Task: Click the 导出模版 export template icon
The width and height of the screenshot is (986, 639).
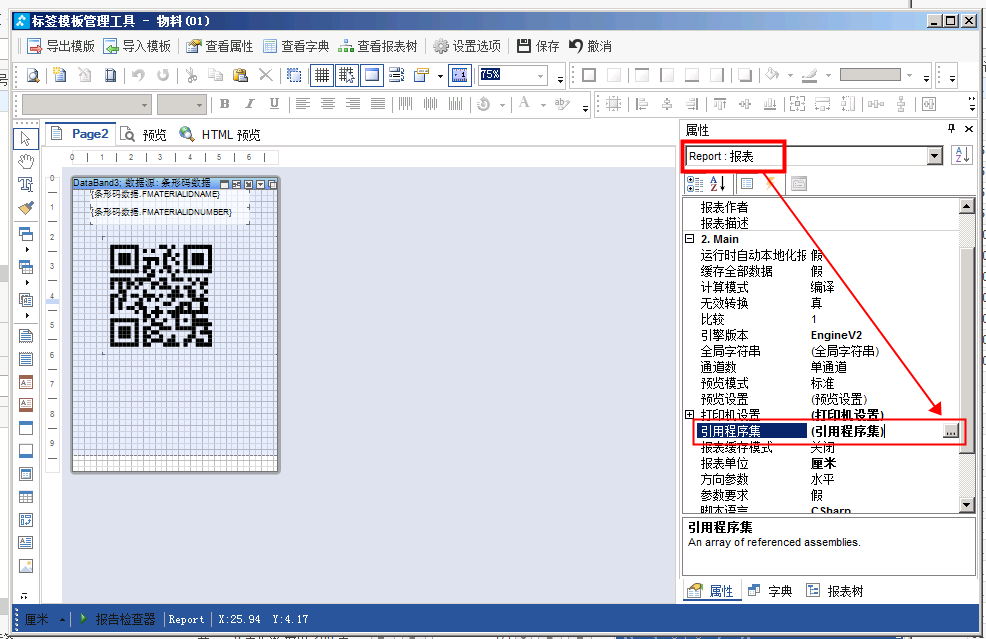Action: click(x=34, y=46)
